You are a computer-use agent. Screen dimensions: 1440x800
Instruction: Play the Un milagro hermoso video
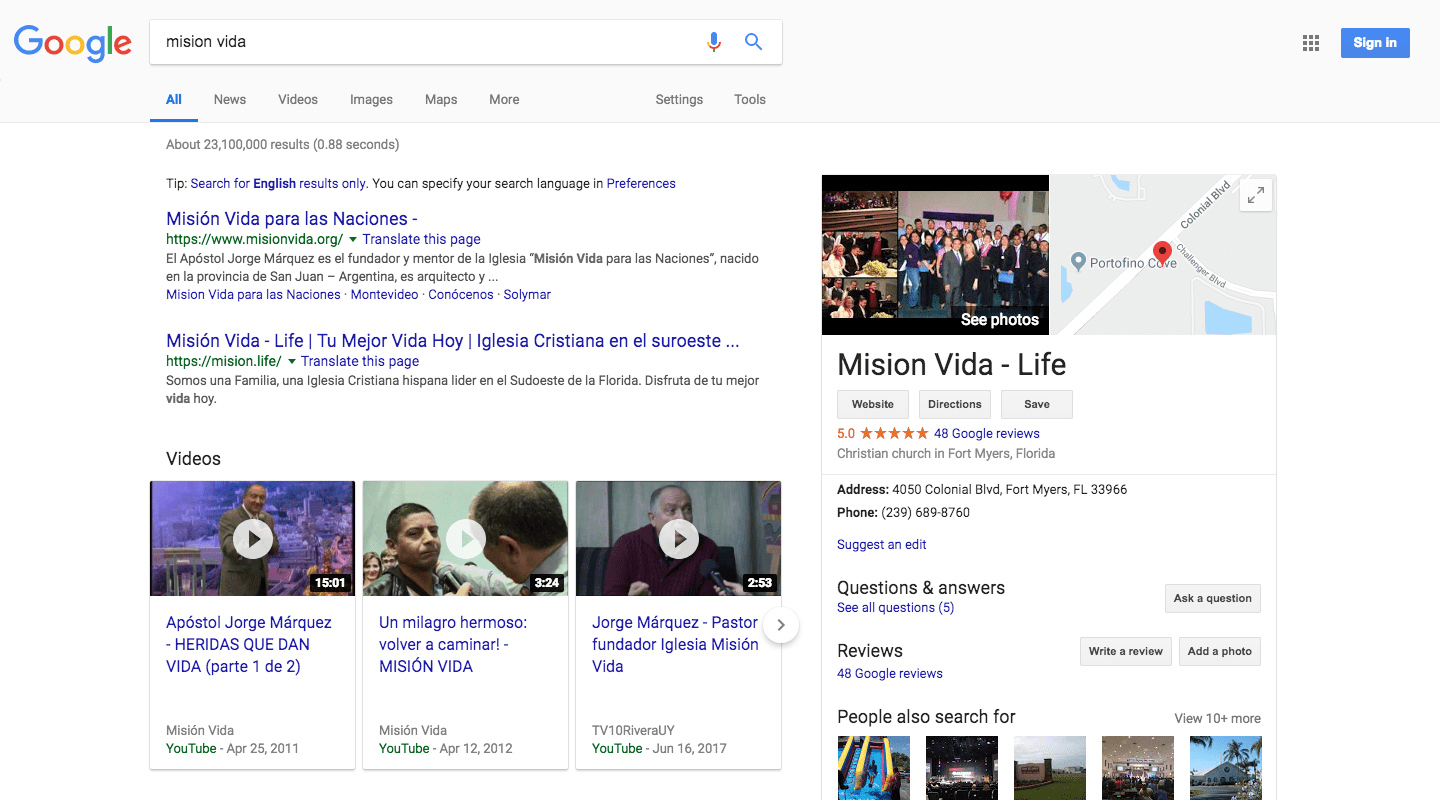click(466, 539)
